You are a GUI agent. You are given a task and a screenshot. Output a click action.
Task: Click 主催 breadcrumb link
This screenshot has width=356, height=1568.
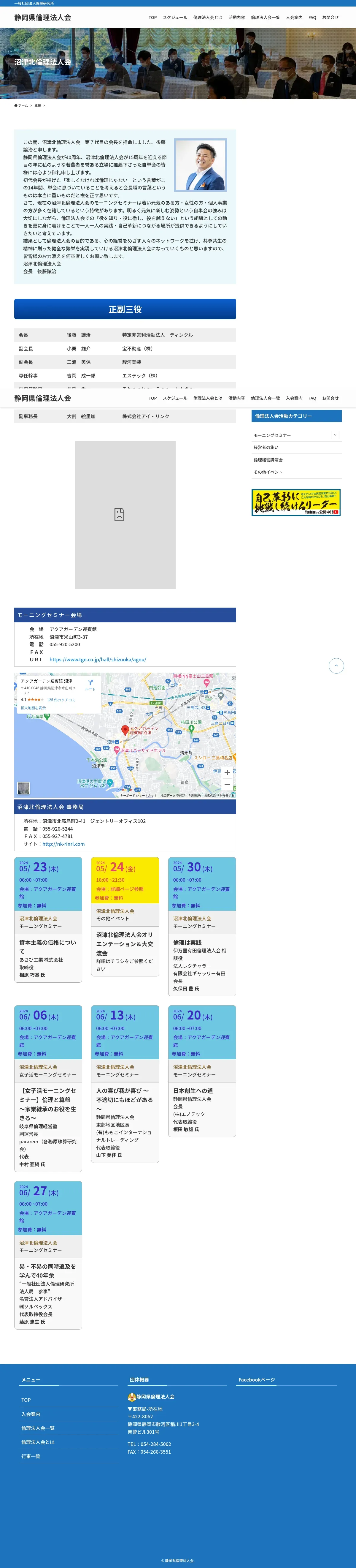click(38, 105)
